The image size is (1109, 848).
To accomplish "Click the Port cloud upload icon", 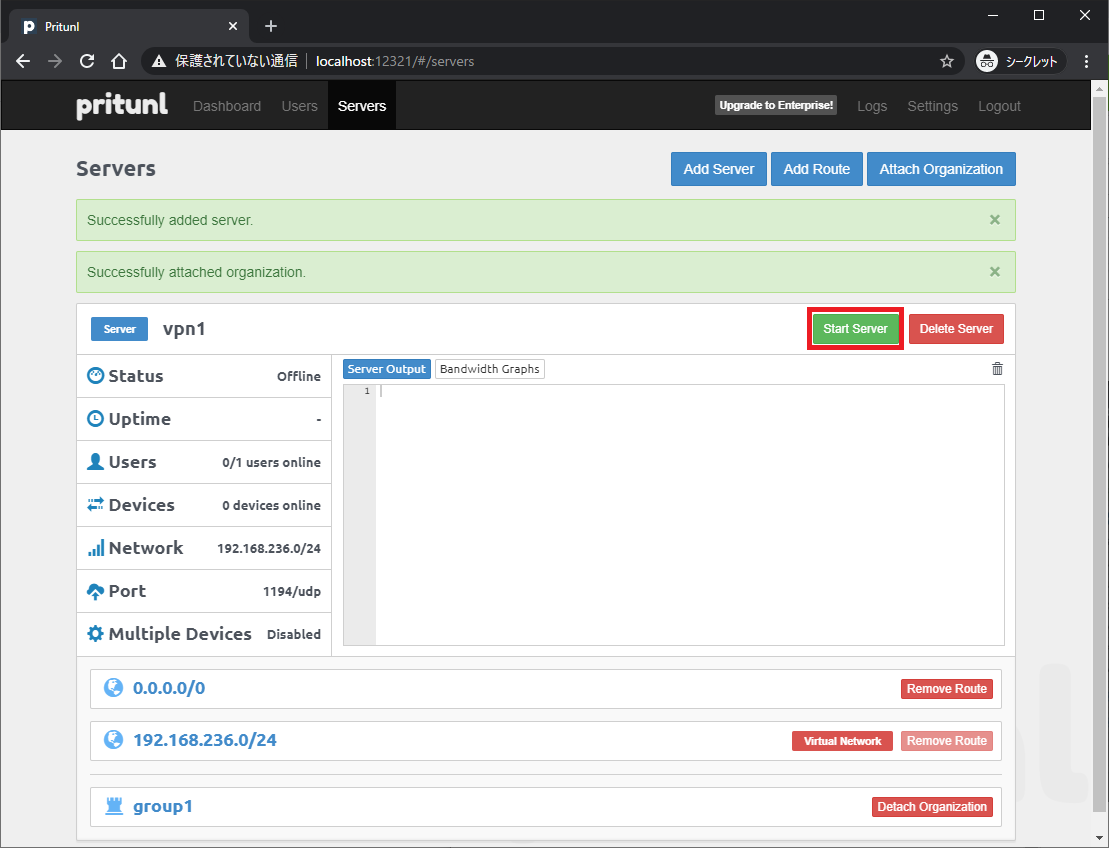I will tap(95, 591).
